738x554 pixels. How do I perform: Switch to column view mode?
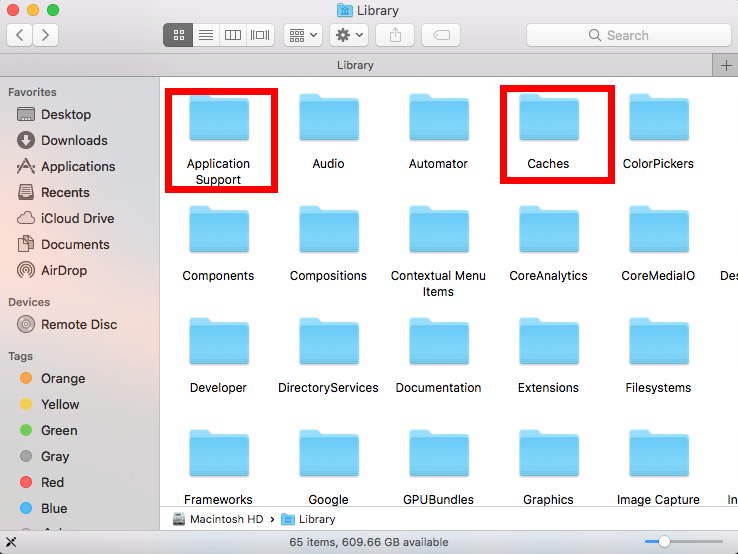tap(233, 35)
